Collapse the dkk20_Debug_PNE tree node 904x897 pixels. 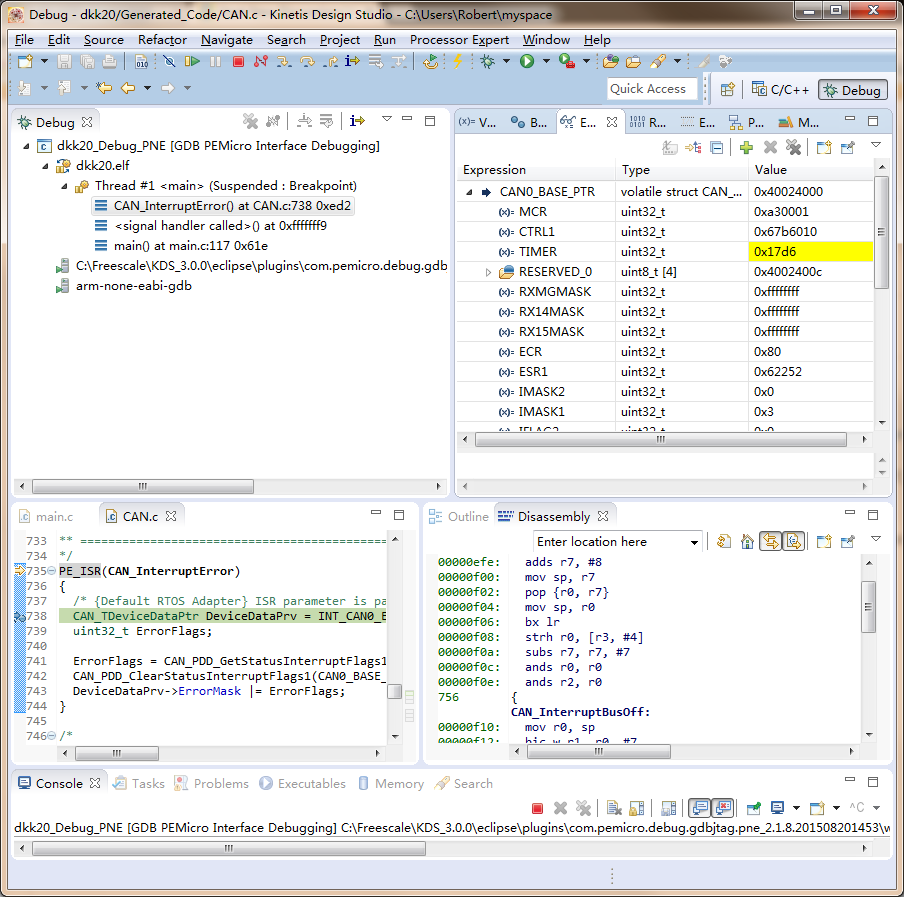tap(26, 146)
